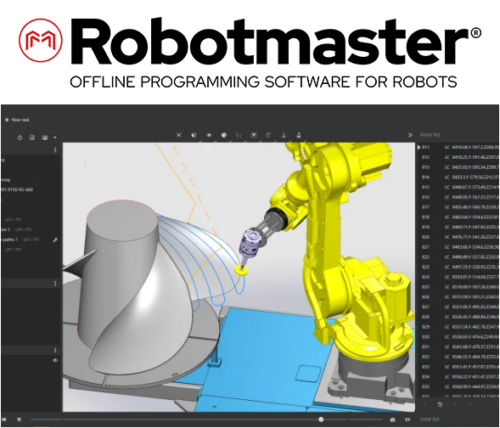This screenshot has width=500, height=428.
Task: Select point row 027 in the point list
Action: [459, 307]
